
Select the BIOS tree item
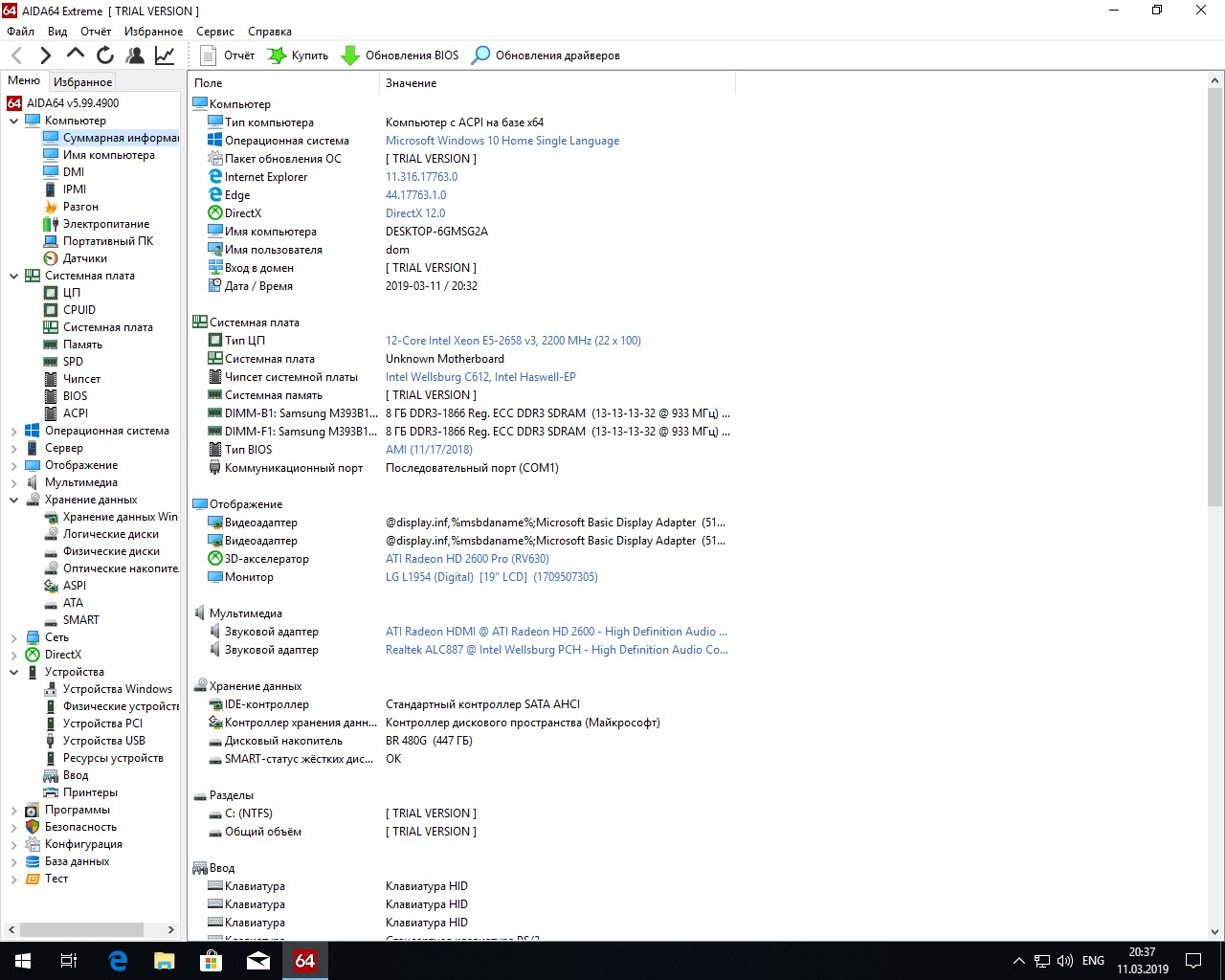coord(75,396)
